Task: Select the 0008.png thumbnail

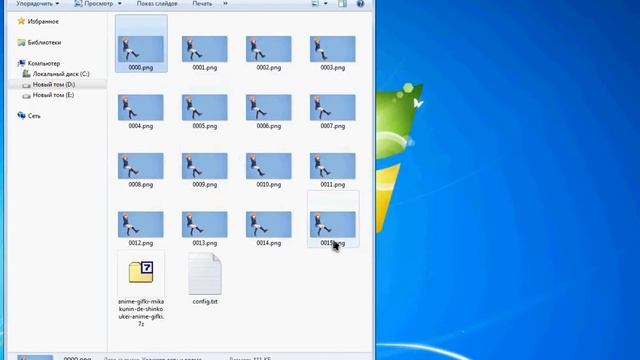Action: pyautogui.click(x=141, y=166)
